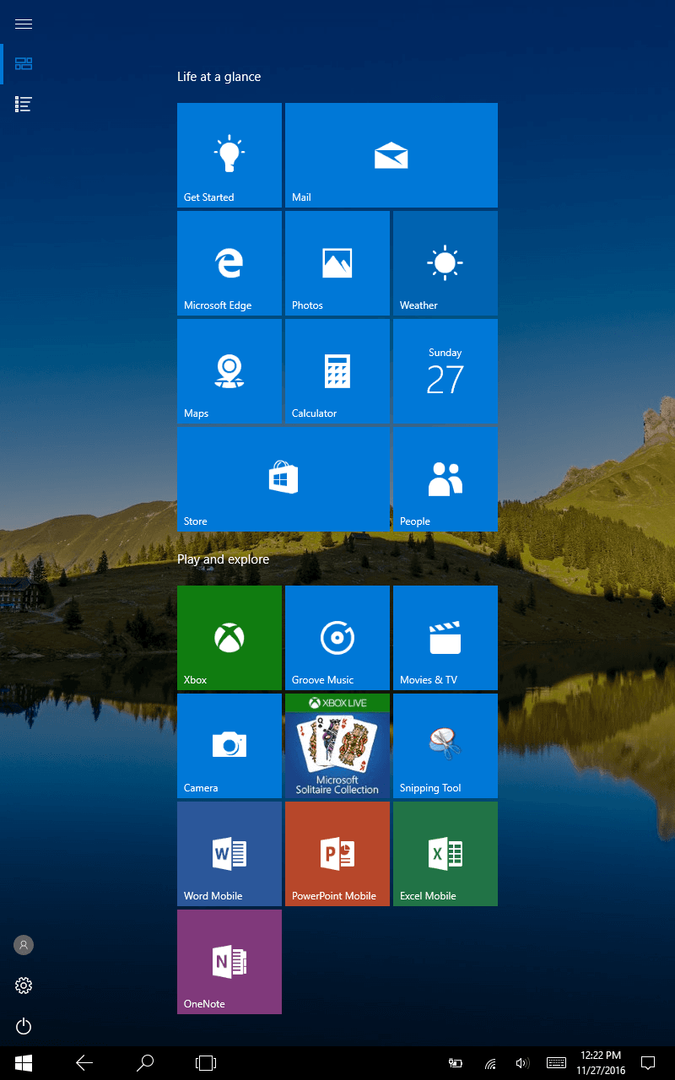Open Microsoft Solitaire Collection tile
Image resolution: width=675 pixels, height=1080 pixels.
tap(338, 746)
